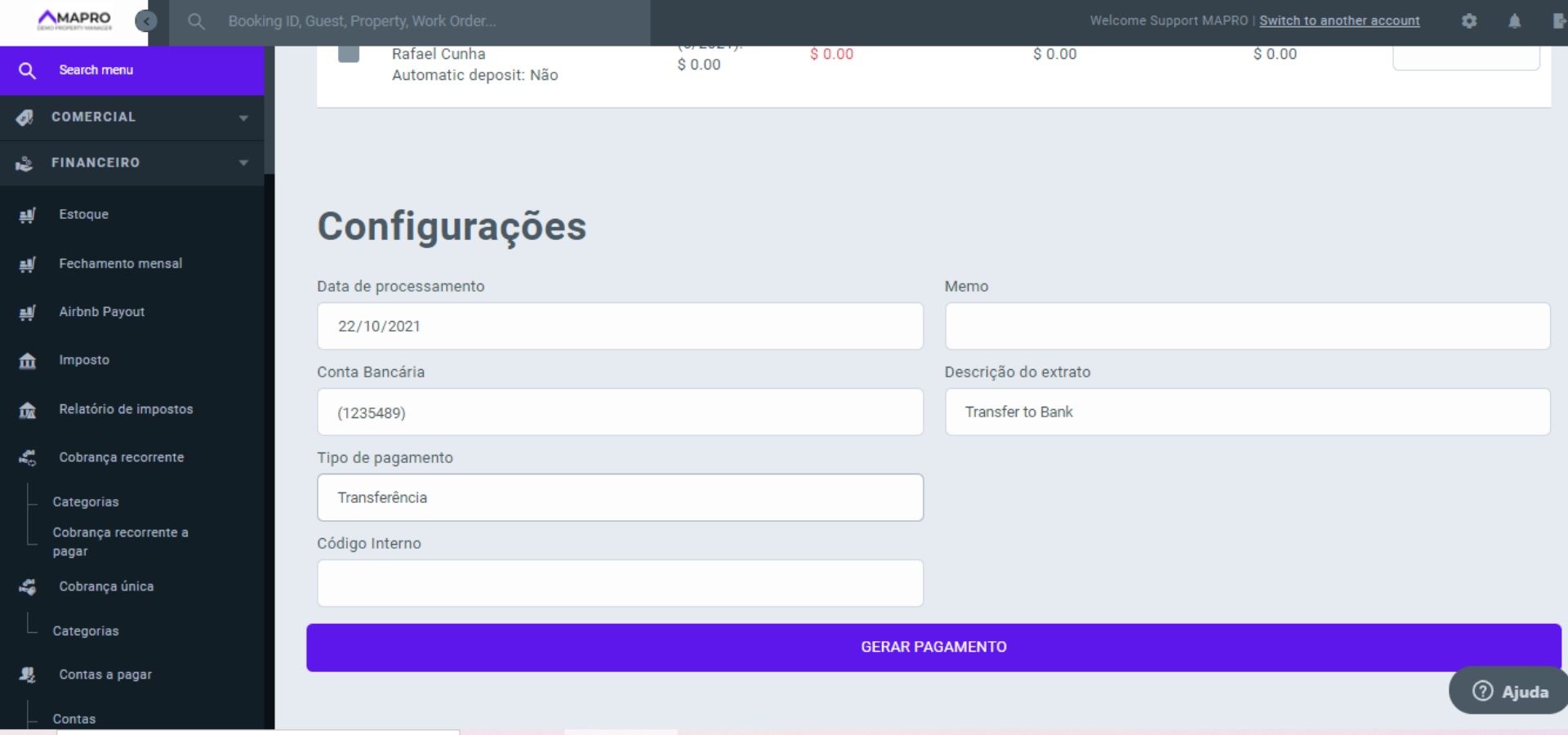Open Airbnb Payout menu item
The width and height of the screenshot is (1568, 735).
[x=101, y=312]
